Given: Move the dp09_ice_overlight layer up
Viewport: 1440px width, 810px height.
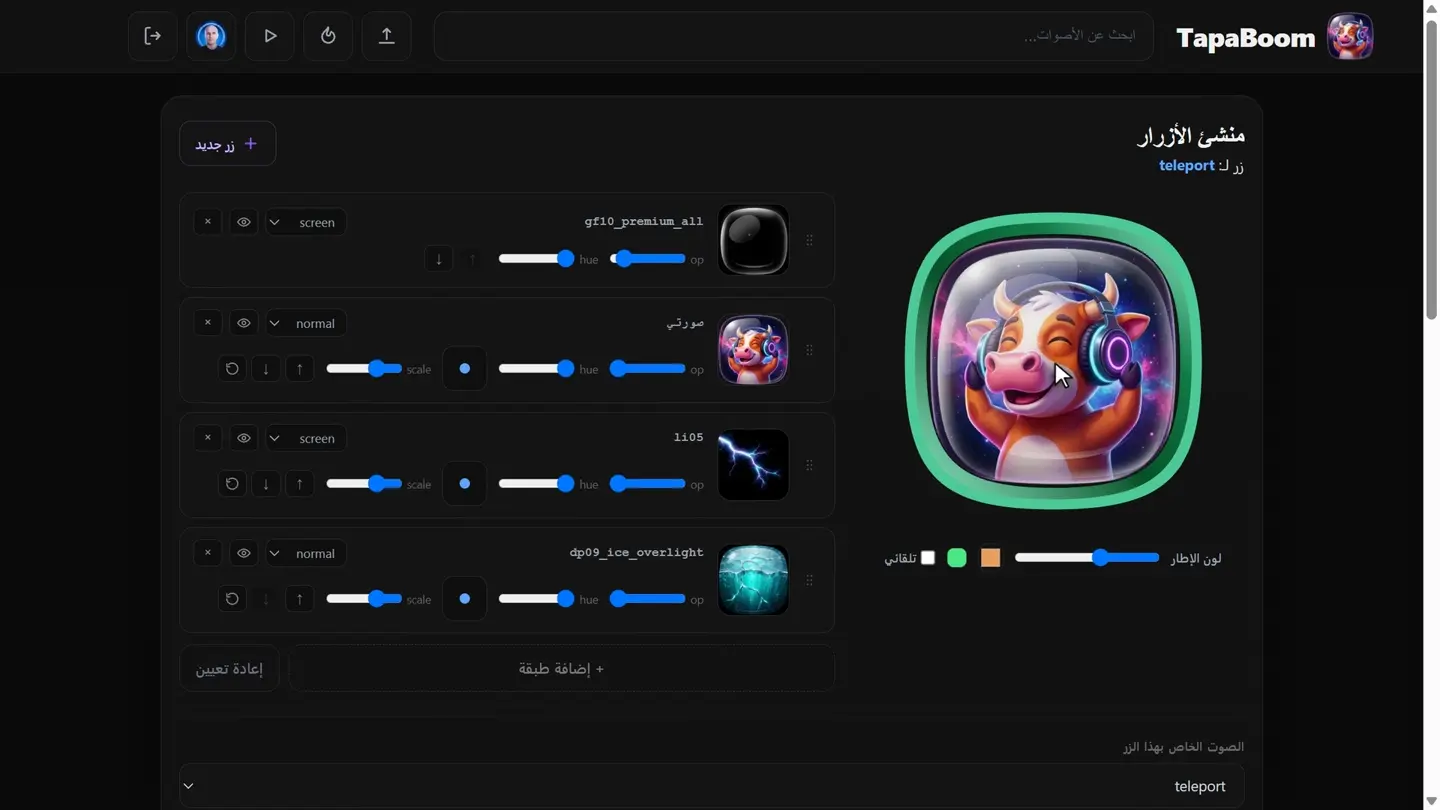Looking at the screenshot, I should (x=300, y=599).
